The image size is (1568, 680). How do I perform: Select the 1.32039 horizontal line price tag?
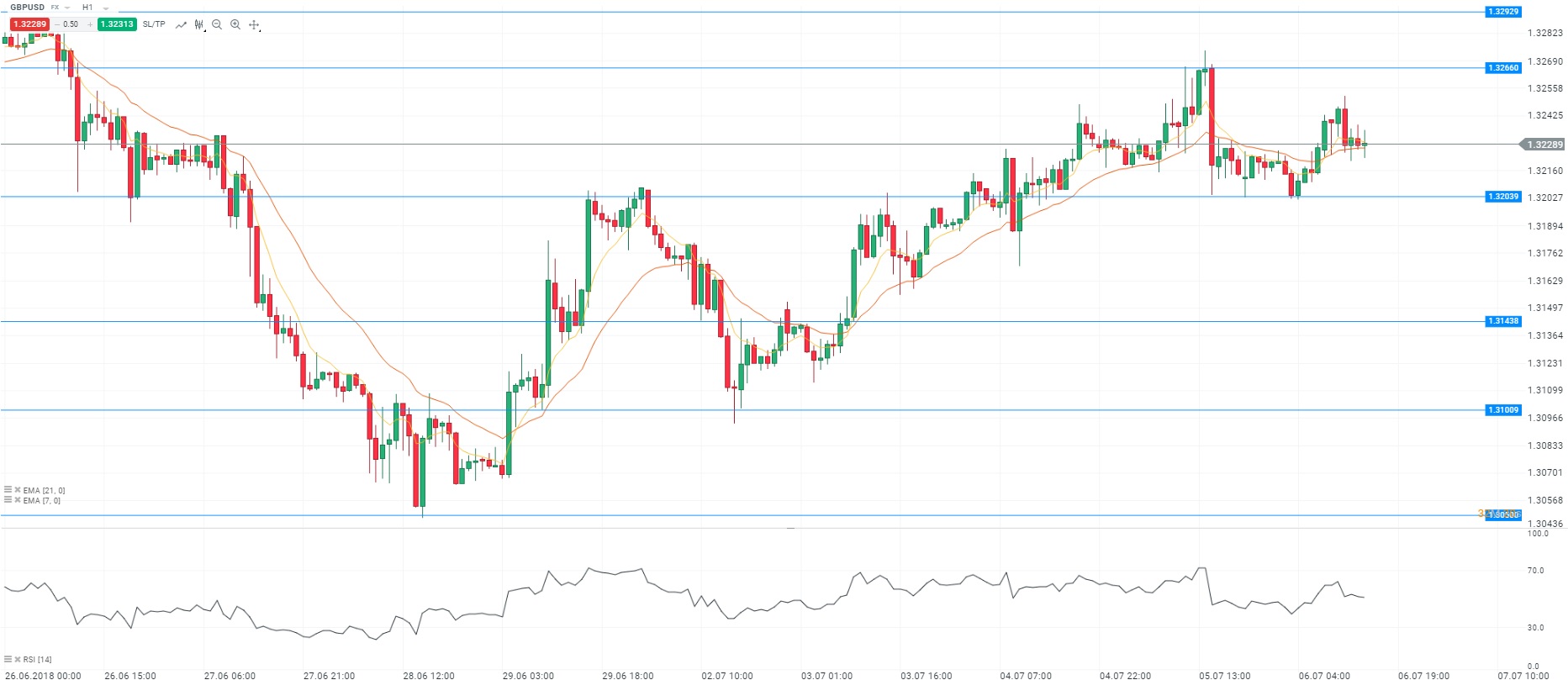pos(1503,197)
